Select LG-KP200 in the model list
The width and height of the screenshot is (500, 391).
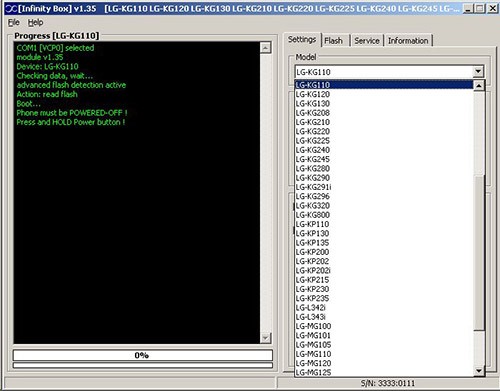point(384,252)
